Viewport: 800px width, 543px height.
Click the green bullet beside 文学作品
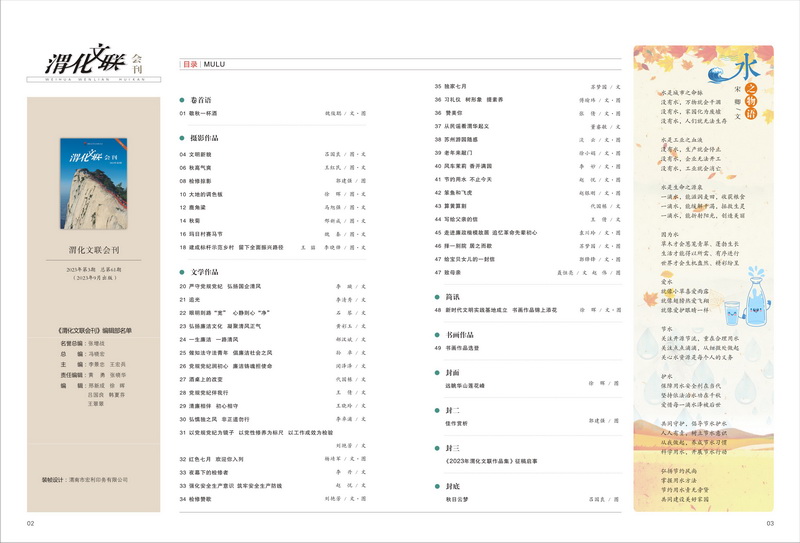coord(182,271)
